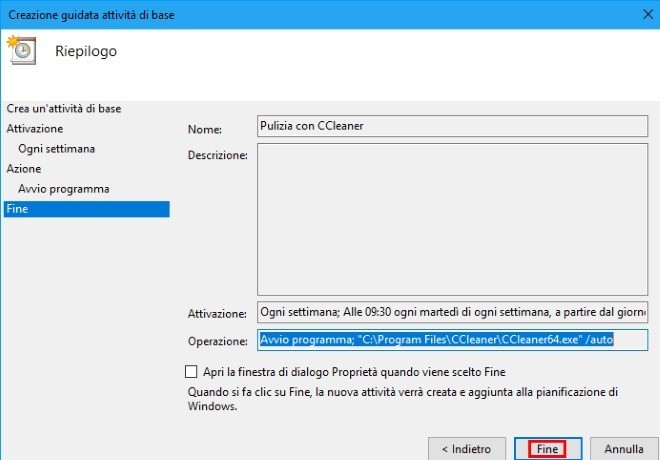Click the 'Operazione:' label

216,341
